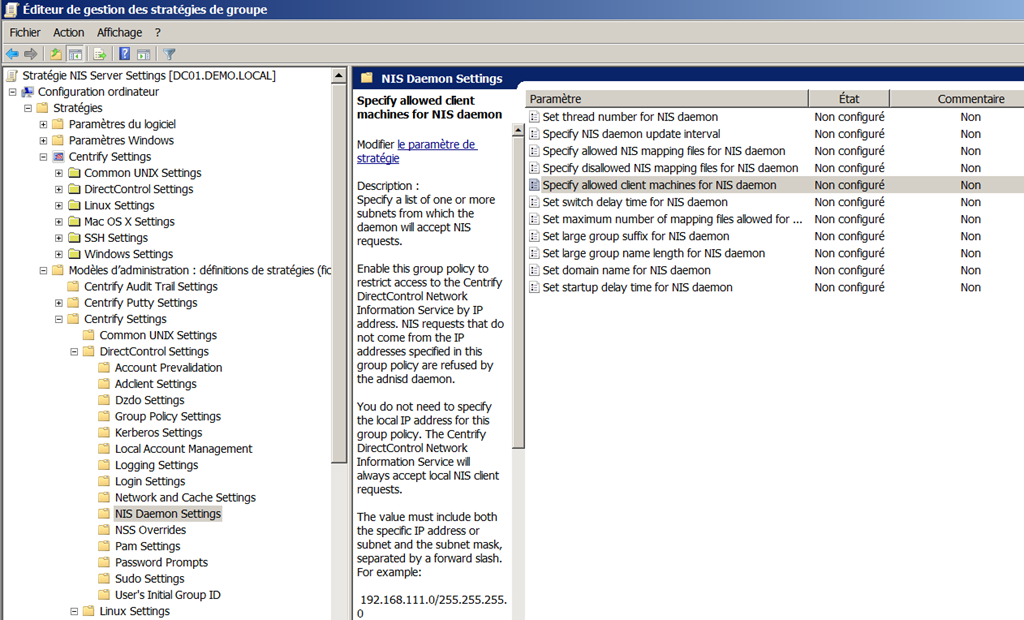Click policy icon of 'Specify NIS daemon update interval'
The width and height of the screenshot is (1024, 620).
coord(534,134)
